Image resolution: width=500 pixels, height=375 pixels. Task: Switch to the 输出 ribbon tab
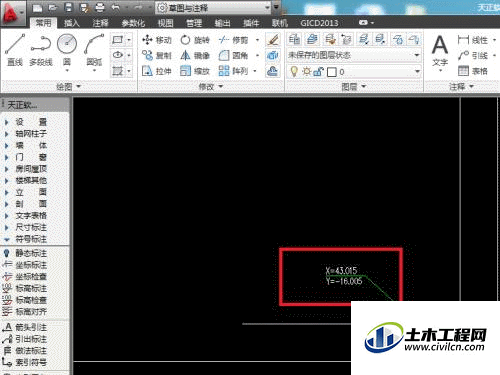click(x=222, y=23)
